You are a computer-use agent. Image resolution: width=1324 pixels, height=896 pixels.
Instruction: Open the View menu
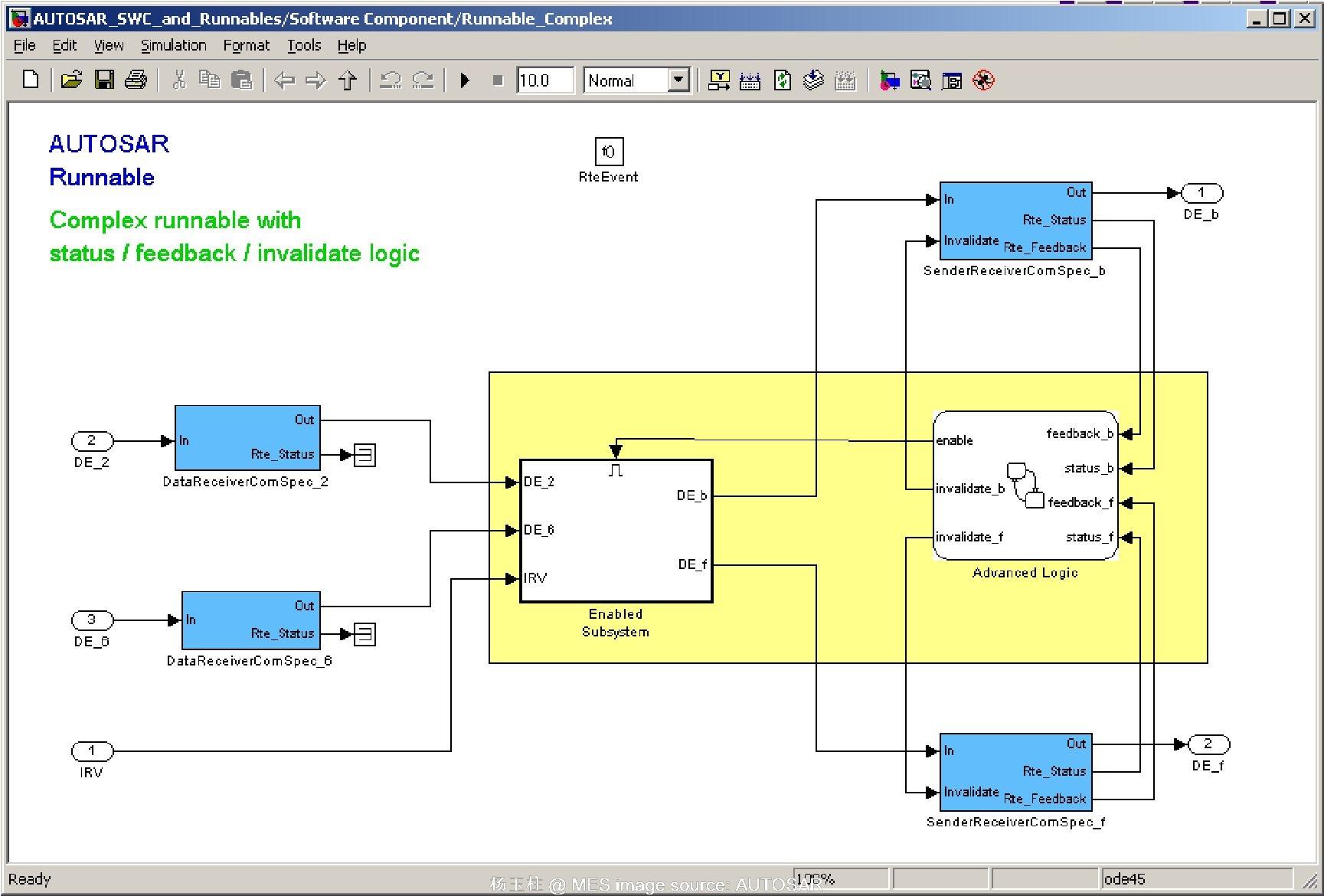(x=109, y=45)
